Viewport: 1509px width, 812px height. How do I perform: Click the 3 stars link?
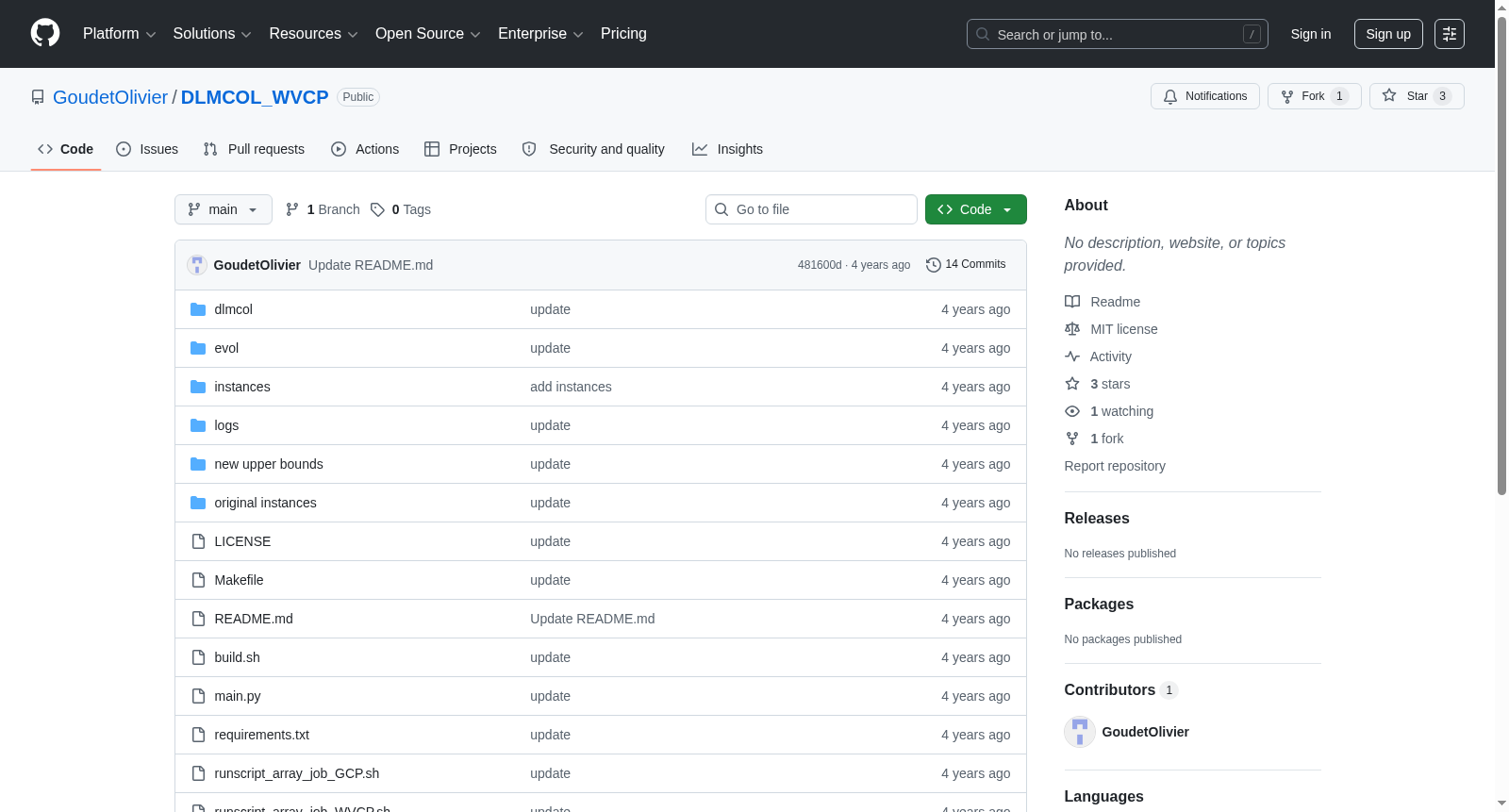pyautogui.click(x=1110, y=384)
